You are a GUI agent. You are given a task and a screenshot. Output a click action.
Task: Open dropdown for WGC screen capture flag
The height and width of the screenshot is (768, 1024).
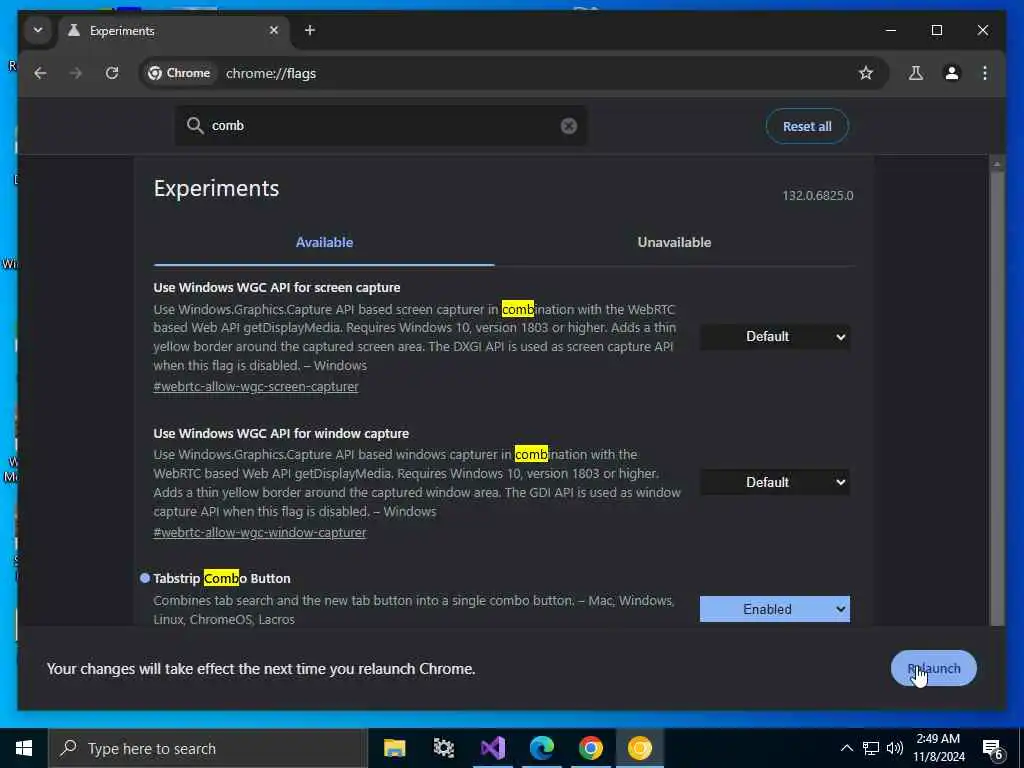tap(775, 336)
